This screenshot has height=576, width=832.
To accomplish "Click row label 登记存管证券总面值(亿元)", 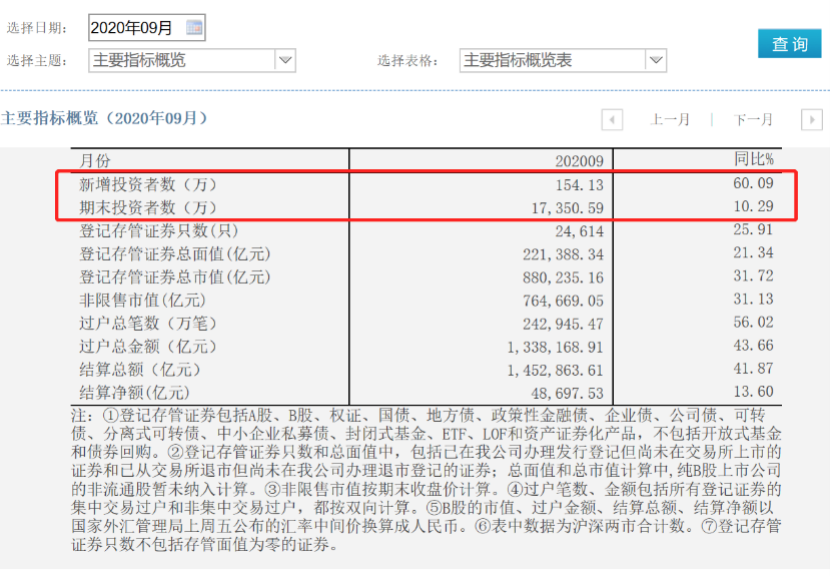I will pyautogui.click(x=175, y=254).
